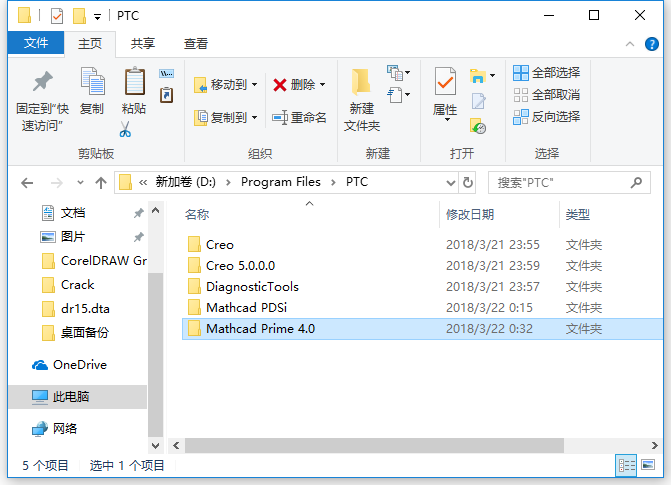Click the Properties quick access toolbar icon
This screenshot has height=485, width=671.
(x=56, y=16)
